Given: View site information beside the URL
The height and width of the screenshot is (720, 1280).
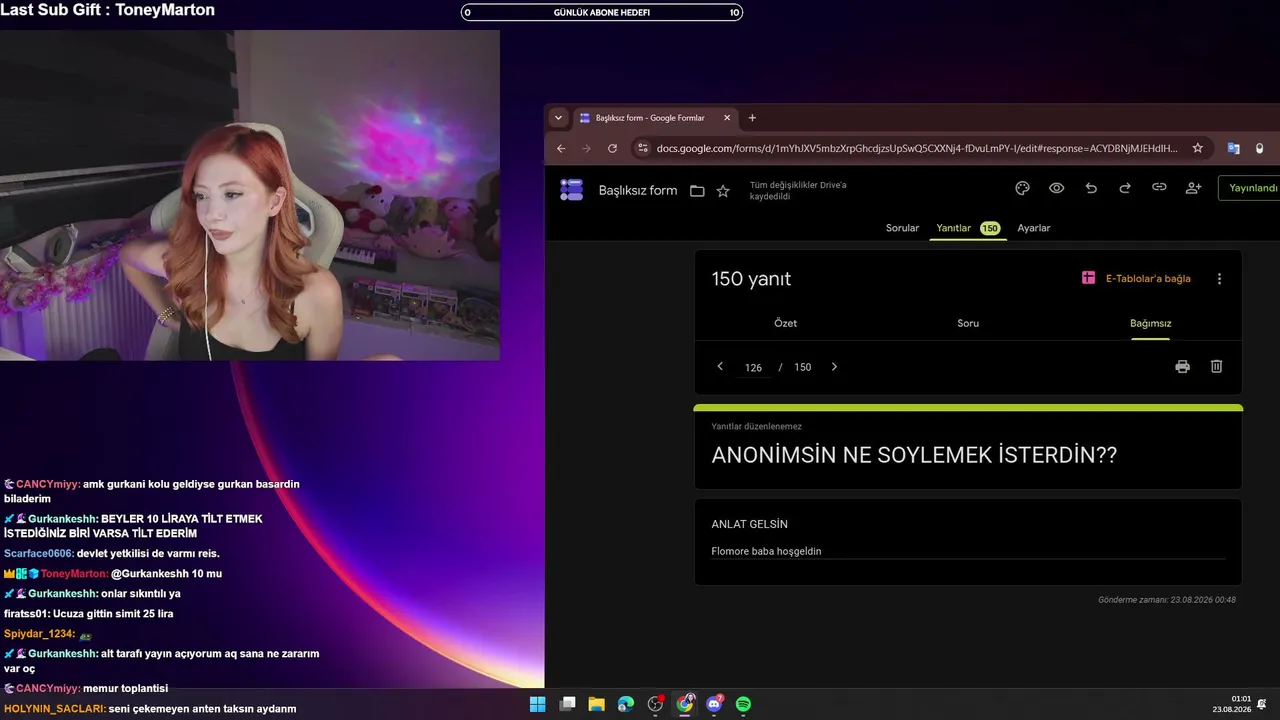Looking at the screenshot, I should [642, 148].
